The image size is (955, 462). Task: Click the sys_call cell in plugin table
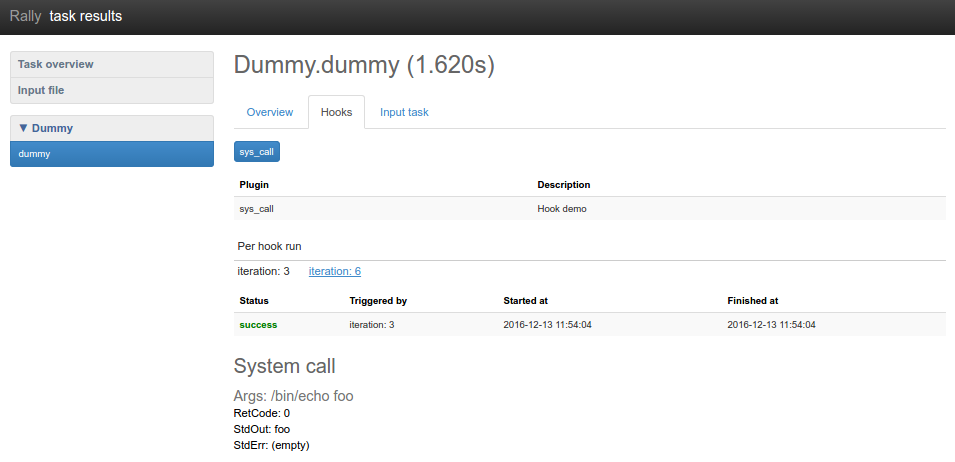pyautogui.click(x=257, y=209)
